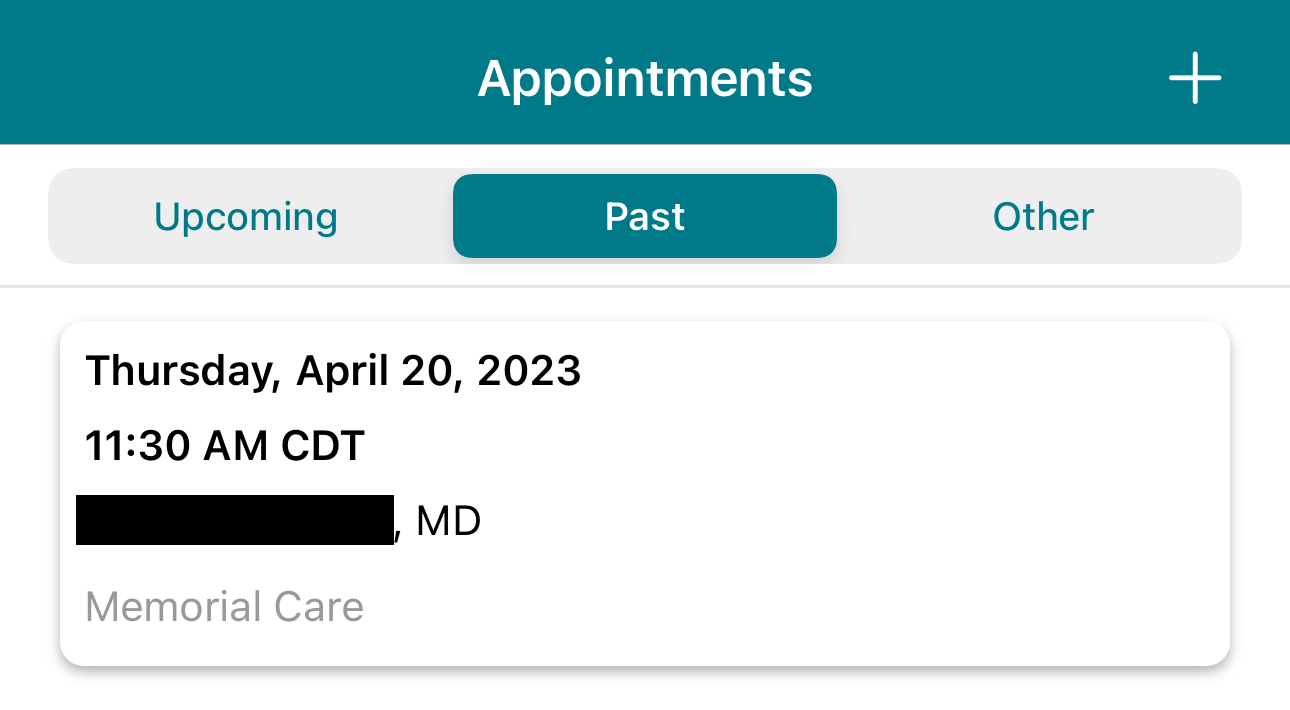
Task: Click the Thursday, April 20, 2023 date
Action: 333,371
